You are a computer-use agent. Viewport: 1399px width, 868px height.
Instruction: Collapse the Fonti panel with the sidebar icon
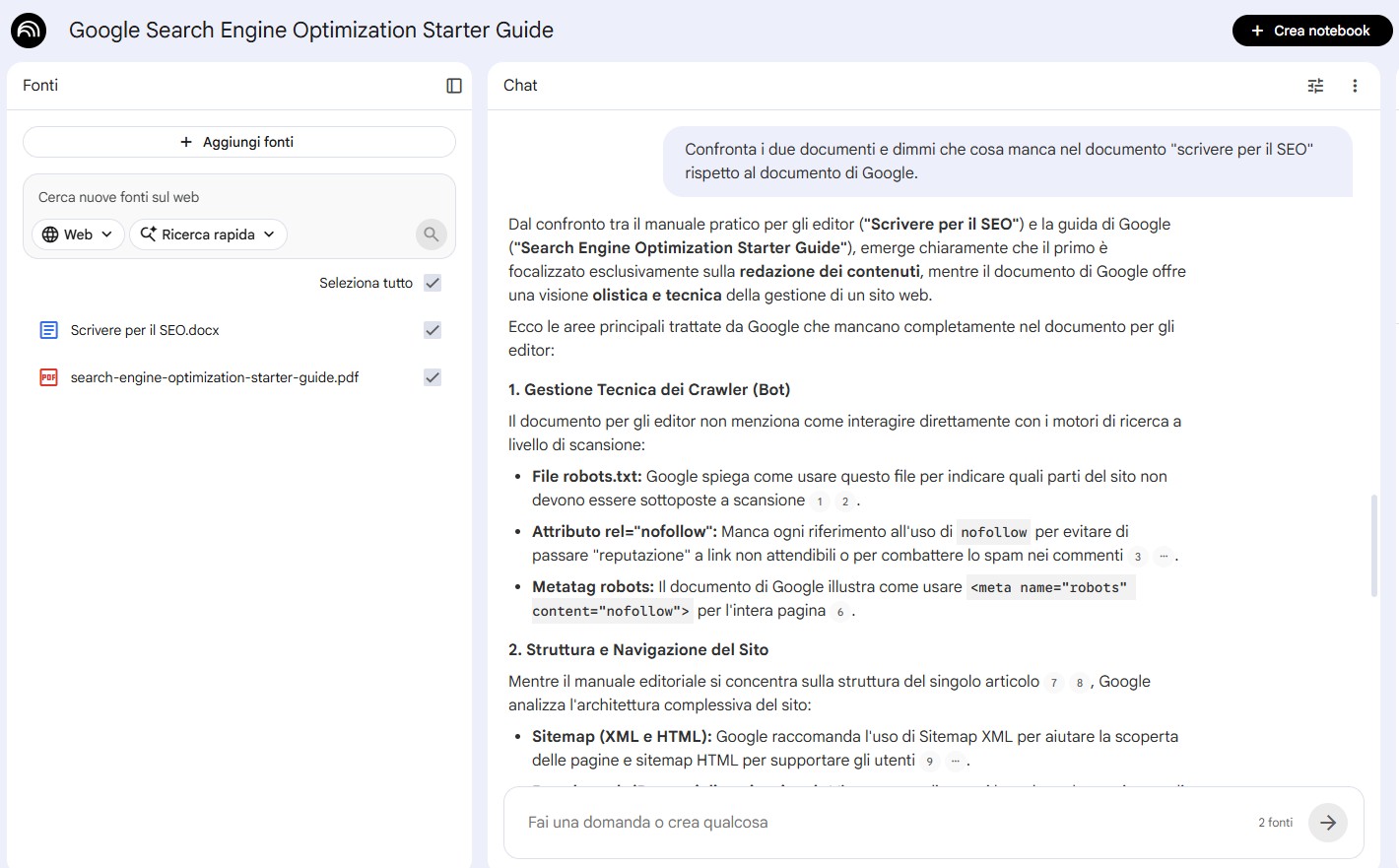(454, 86)
